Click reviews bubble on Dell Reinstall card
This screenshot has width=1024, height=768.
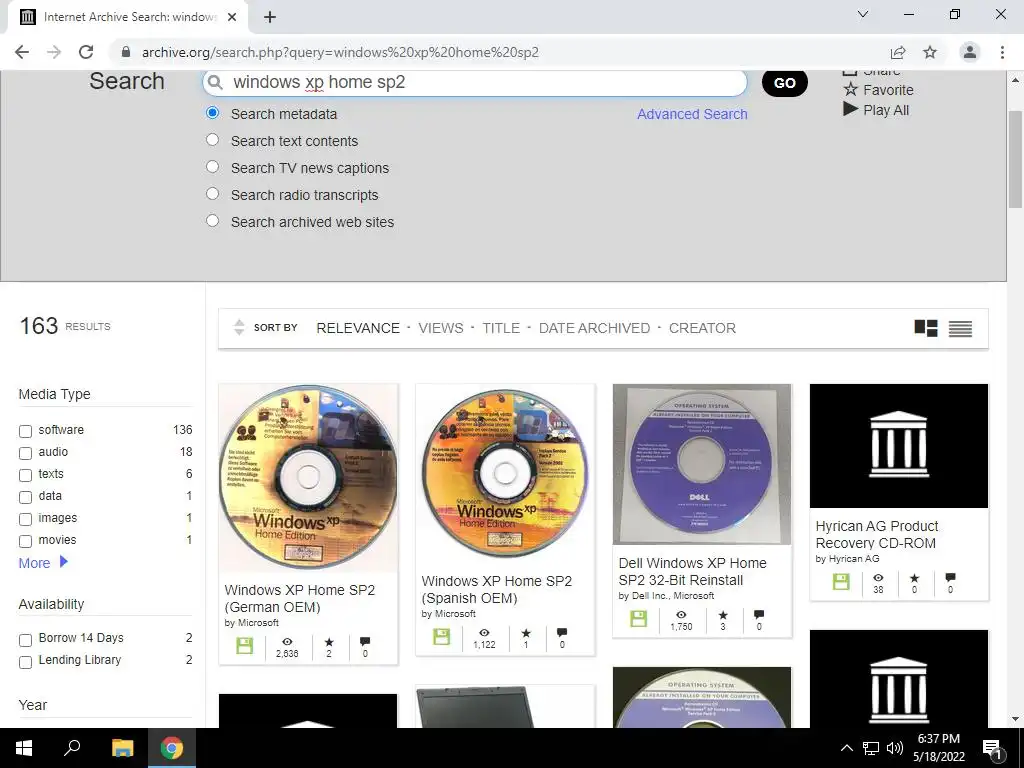(758, 615)
